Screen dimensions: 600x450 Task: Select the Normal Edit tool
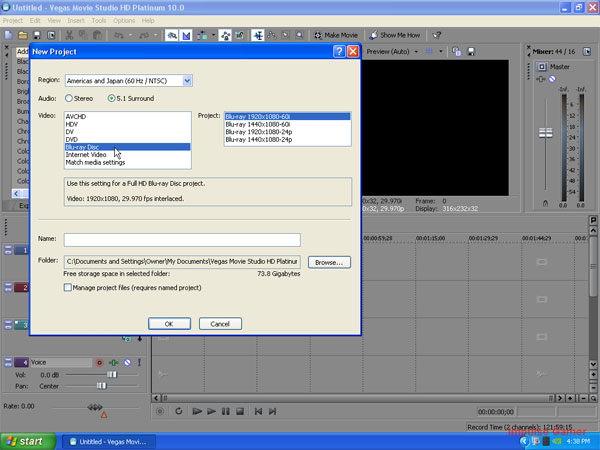pyautogui.click(x=258, y=36)
